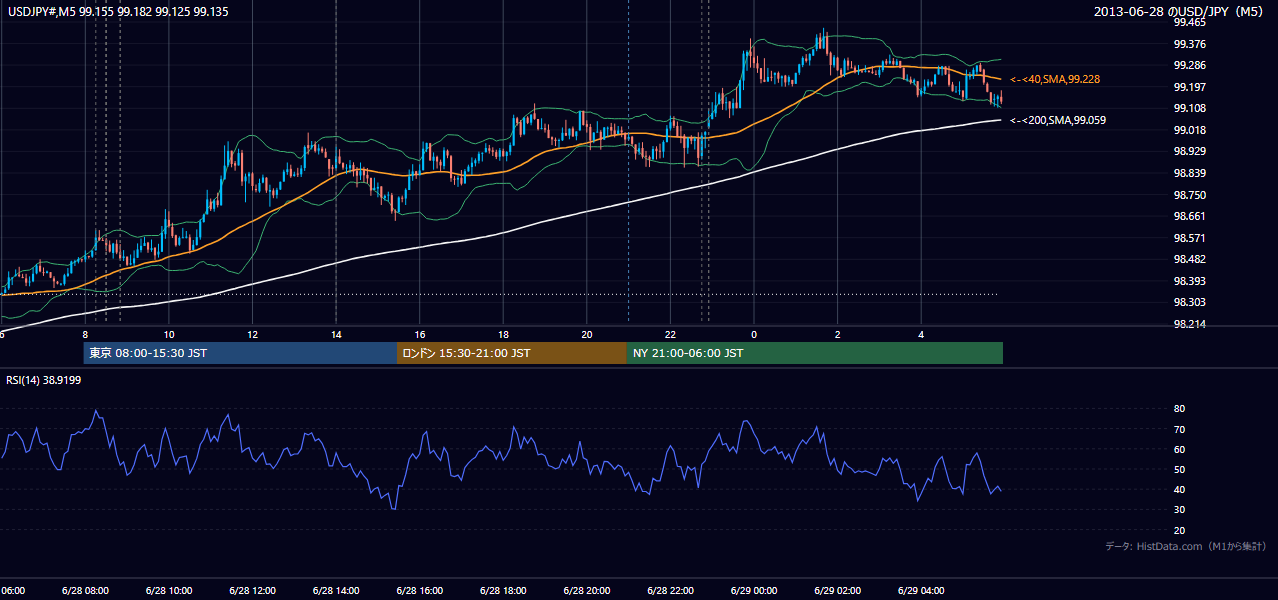
Task: Click price axis value 98.393
Action: pyautogui.click(x=1189, y=281)
